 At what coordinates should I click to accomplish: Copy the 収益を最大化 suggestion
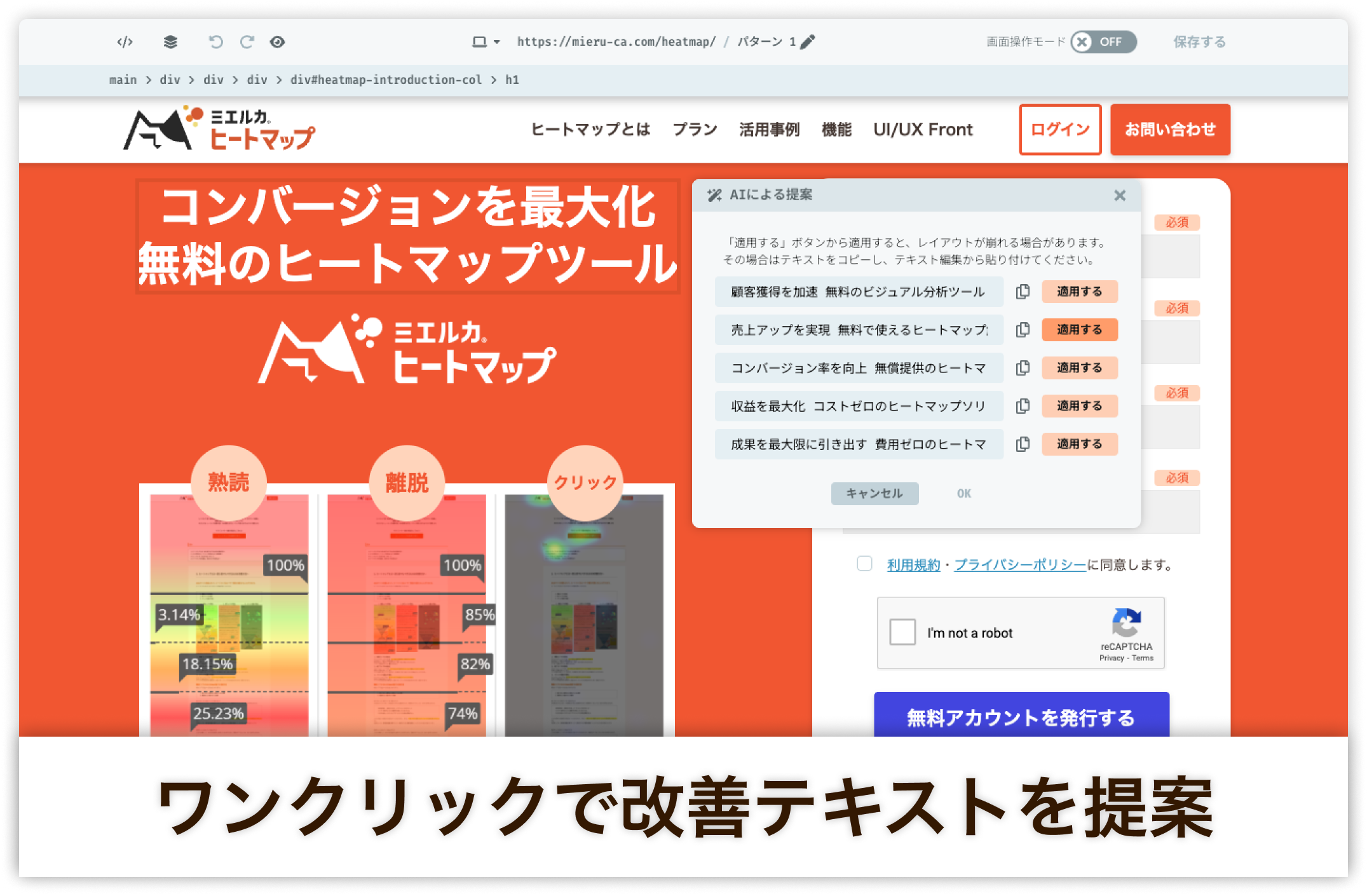(x=1023, y=406)
